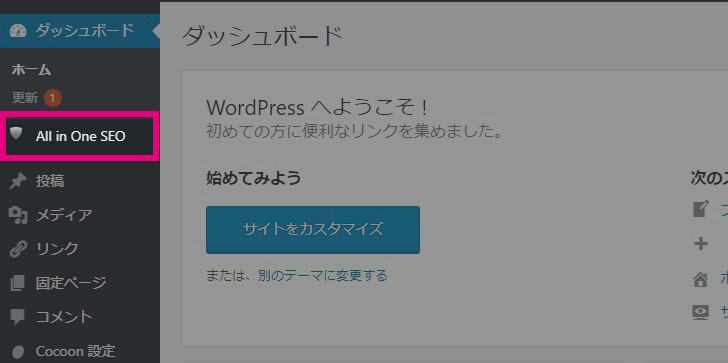Click the speech bubble icon beside コメント
The width and height of the screenshot is (728, 363).
pos(18,317)
